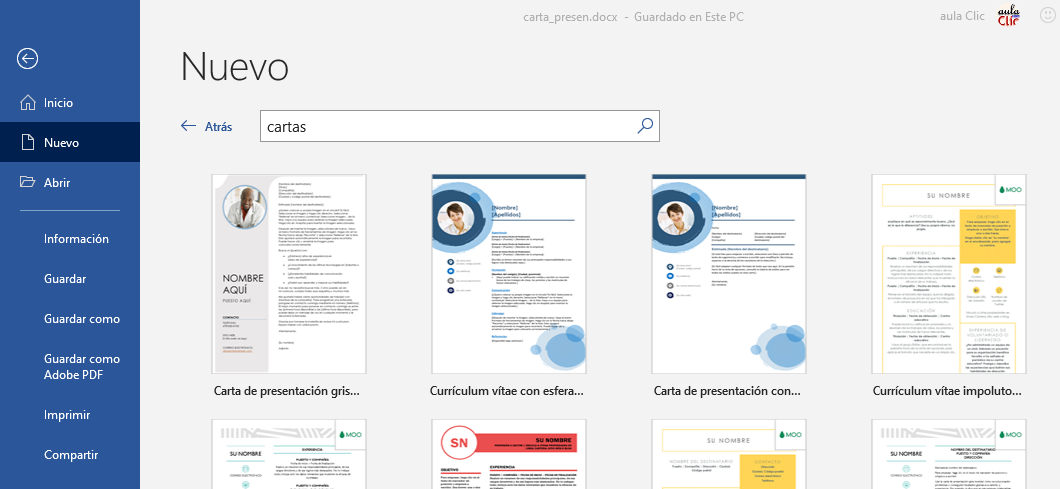1060x489 pixels.
Task: Open the Imprimir page
Action: pyautogui.click(x=67, y=415)
